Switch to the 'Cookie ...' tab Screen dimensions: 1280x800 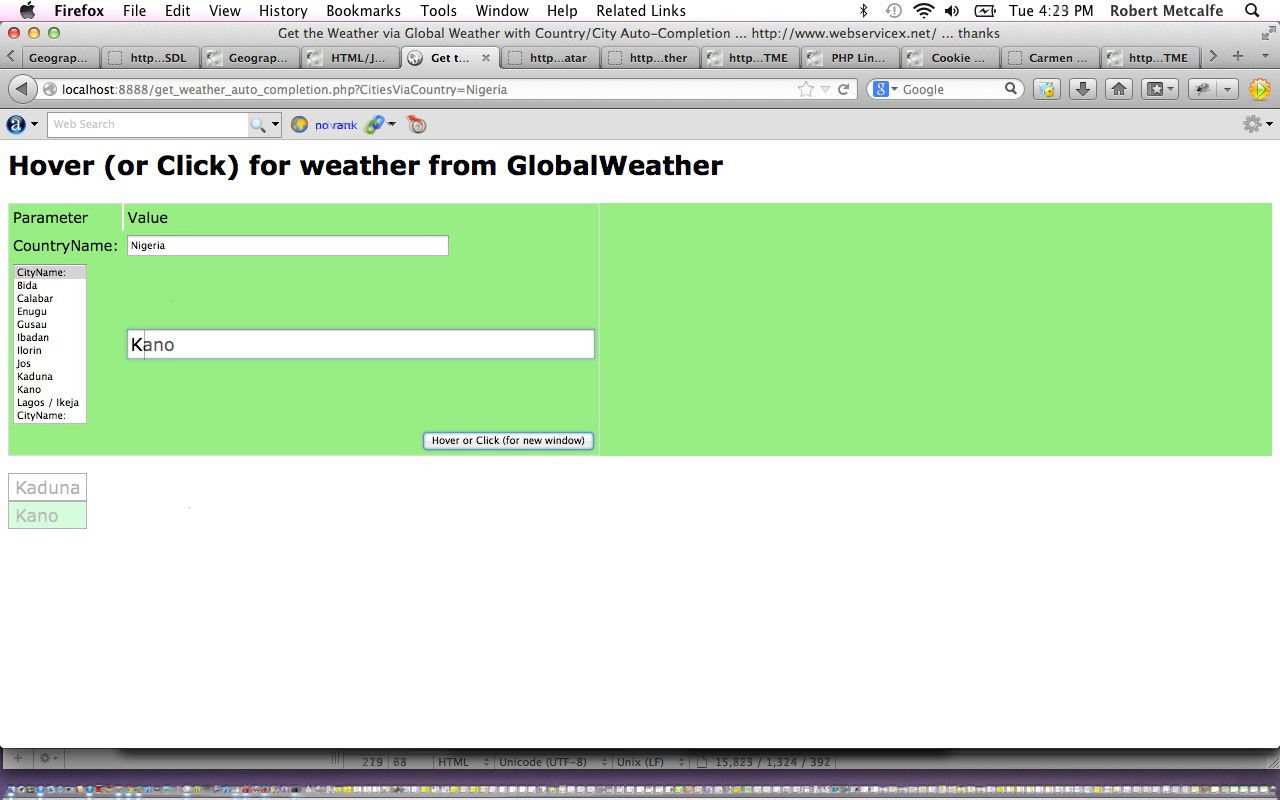pos(949,57)
